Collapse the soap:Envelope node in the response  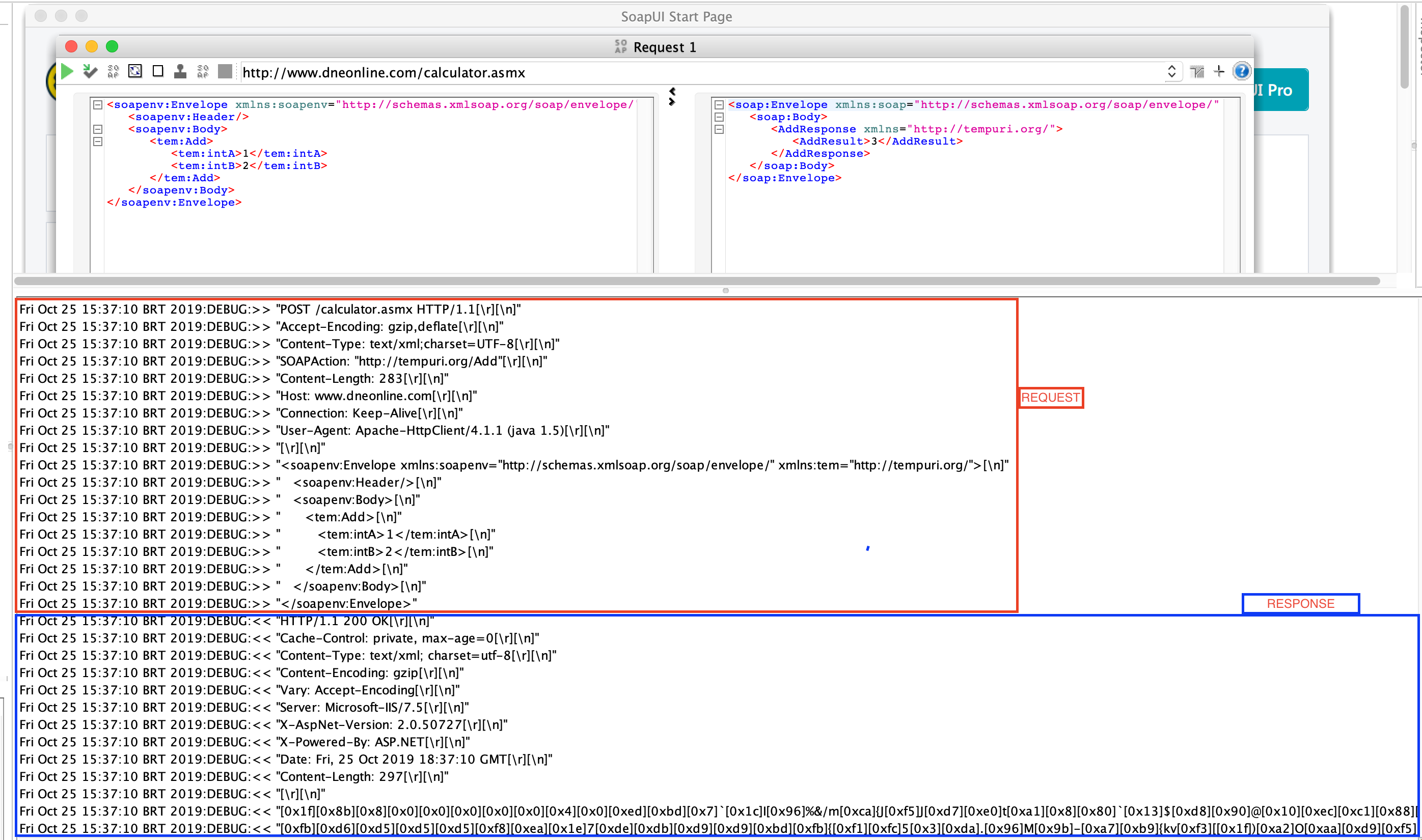click(x=719, y=105)
